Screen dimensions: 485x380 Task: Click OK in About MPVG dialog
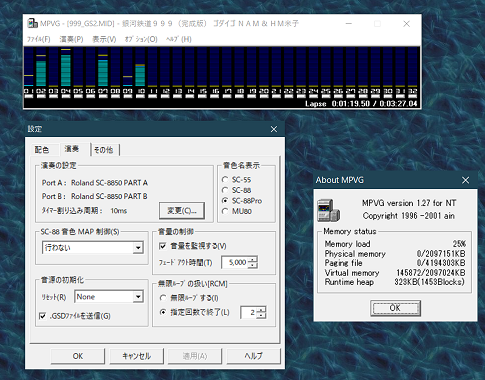pyautogui.click(x=395, y=308)
